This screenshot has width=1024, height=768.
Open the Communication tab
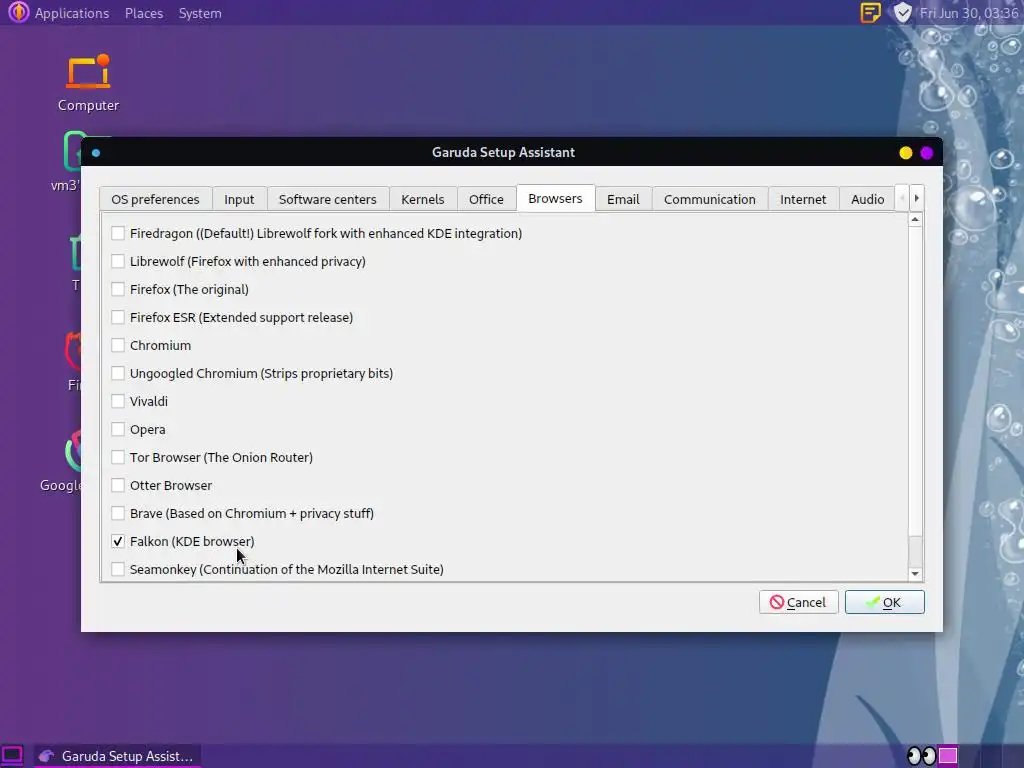pos(710,199)
